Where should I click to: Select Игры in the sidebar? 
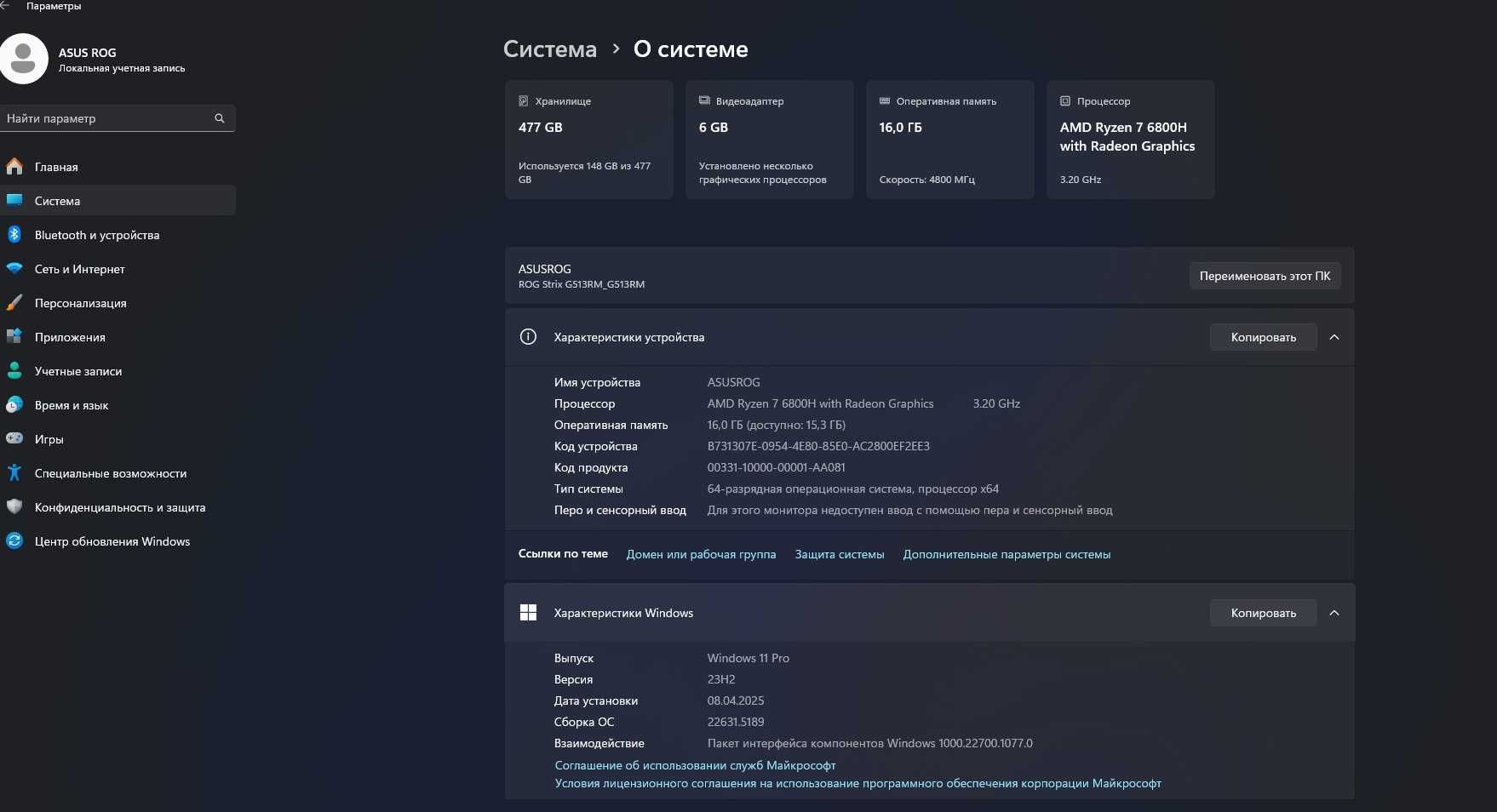pyautogui.click(x=118, y=439)
